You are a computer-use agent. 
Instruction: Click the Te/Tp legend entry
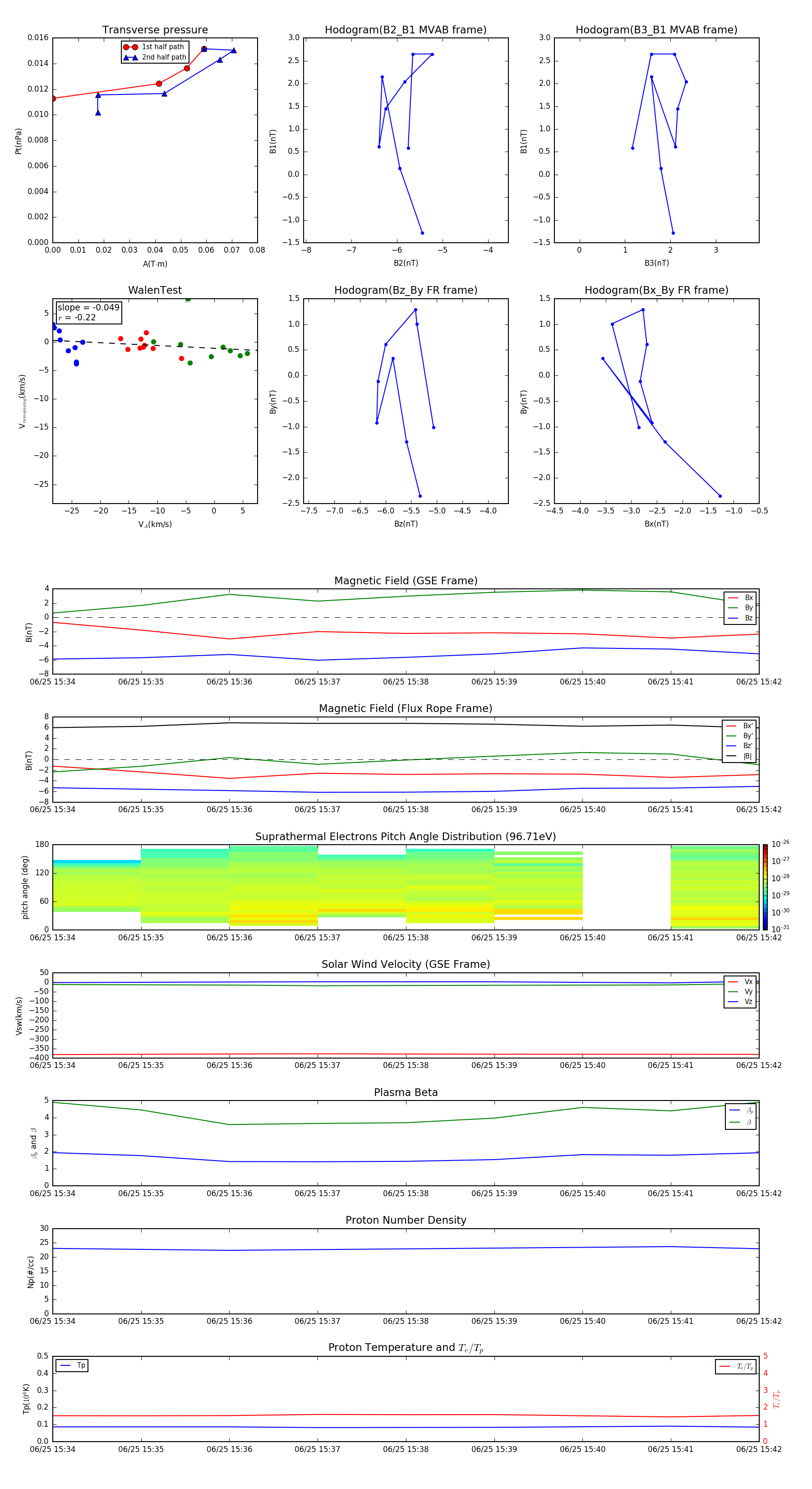[736, 1366]
